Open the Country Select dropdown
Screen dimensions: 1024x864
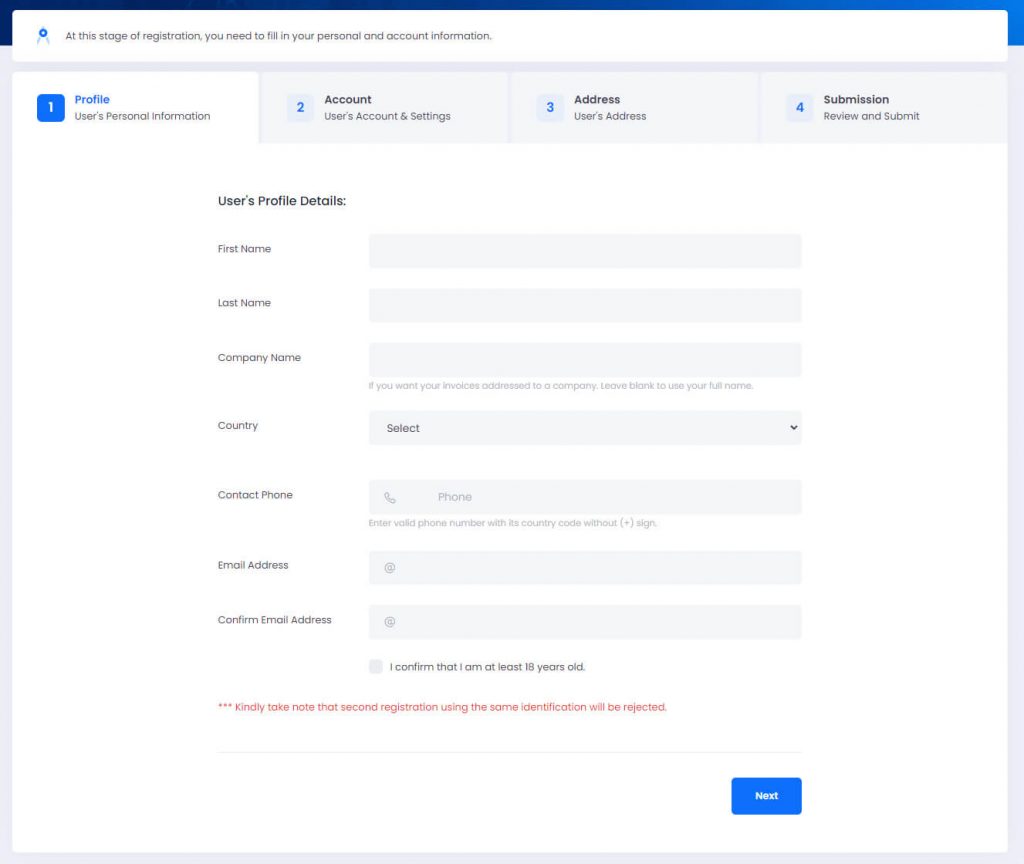pyautogui.click(x=585, y=427)
